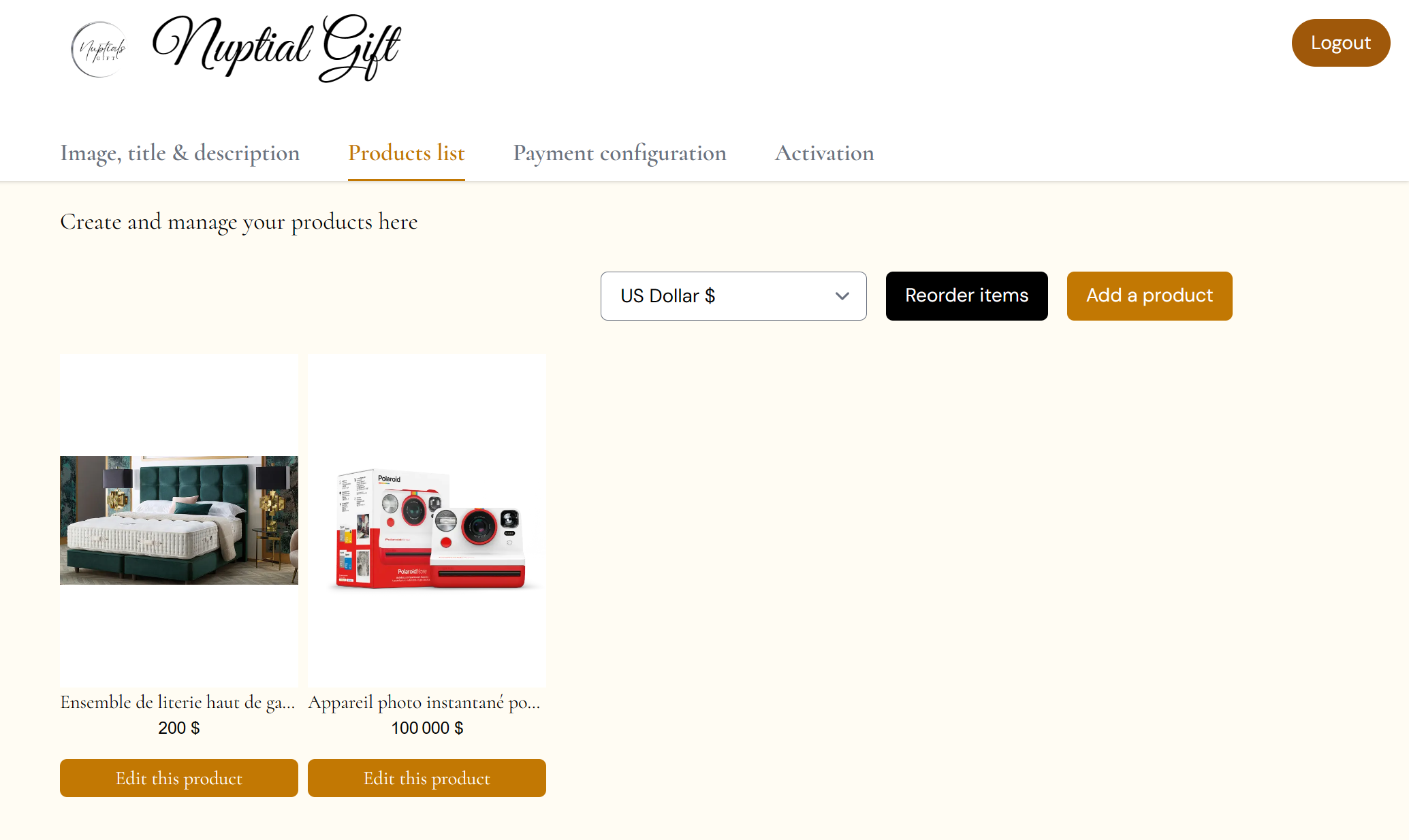The height and width of the screenshot is (840, 1409).
Task: Switch to Image, title & description tab
Action: [x=180, y=153]
